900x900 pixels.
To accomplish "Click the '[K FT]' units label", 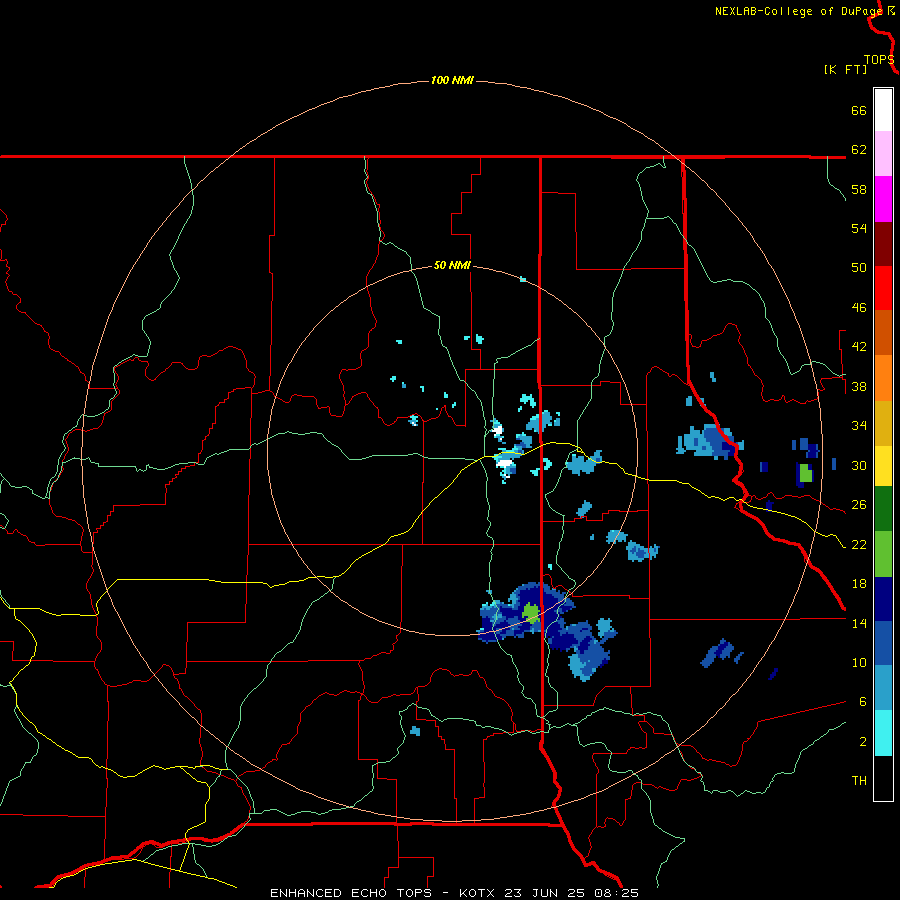I will click(x=845, y=69).
